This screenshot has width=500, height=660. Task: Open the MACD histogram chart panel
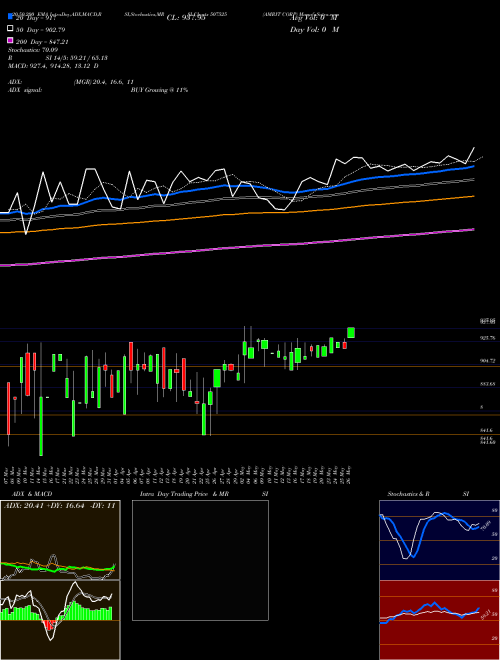(60, 620)
